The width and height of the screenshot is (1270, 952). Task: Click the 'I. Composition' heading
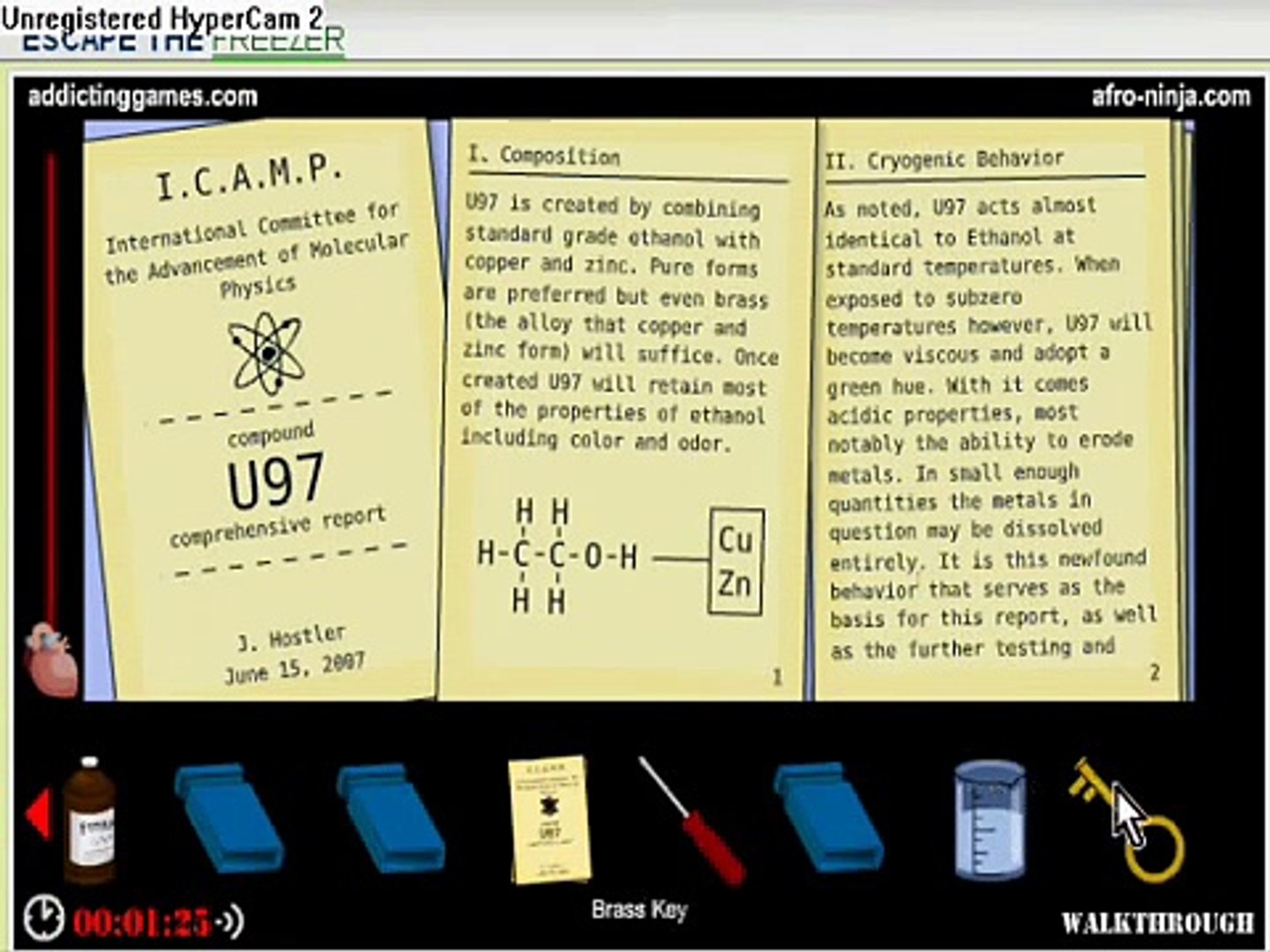coord(543,156)
